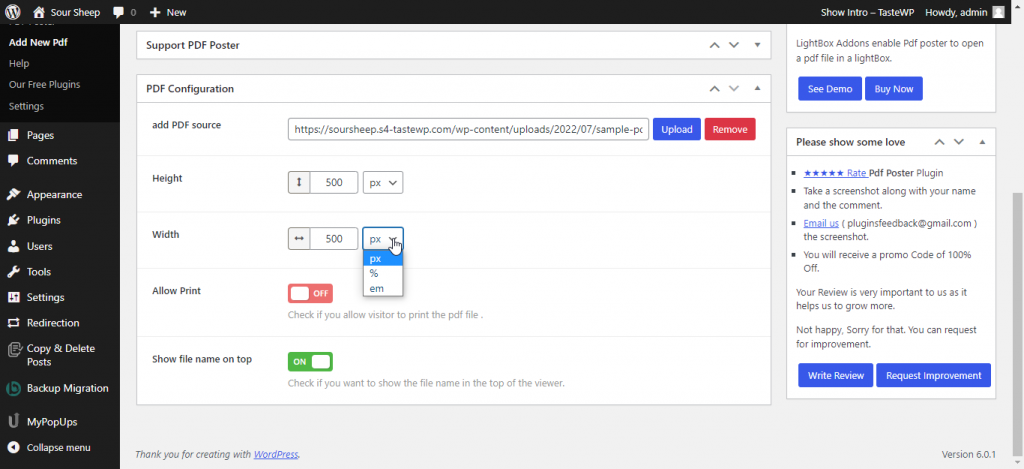Click the Sour Sheep home icon
Image resolution: width=1024 pixels, height=469 pixels.
point(39,12)
